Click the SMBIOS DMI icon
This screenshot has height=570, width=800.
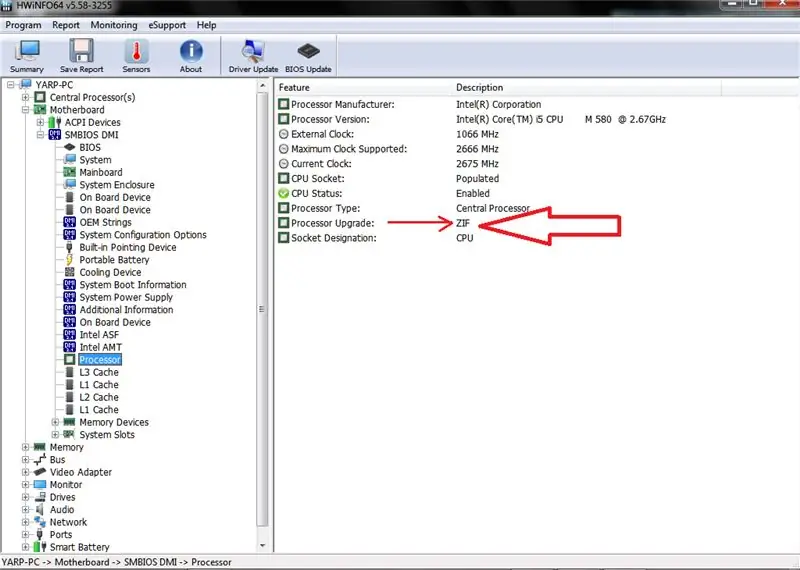point(55,135)
